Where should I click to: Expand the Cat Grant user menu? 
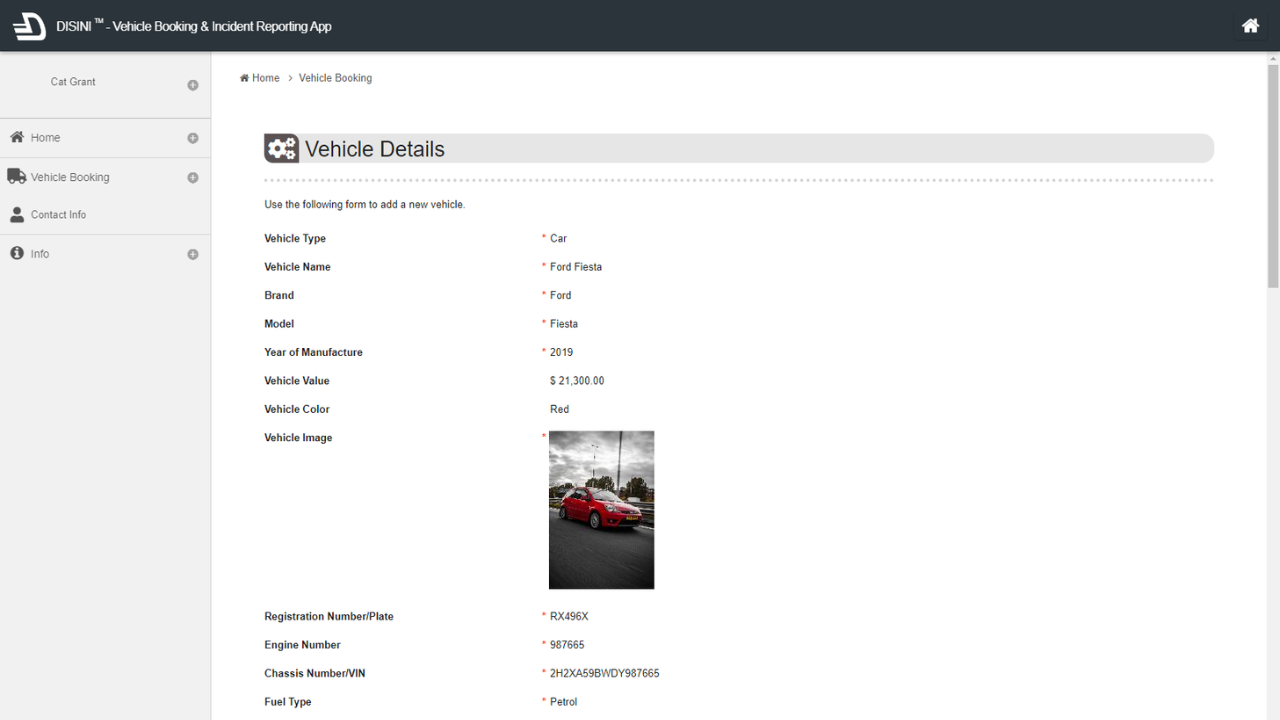point(193,85)
